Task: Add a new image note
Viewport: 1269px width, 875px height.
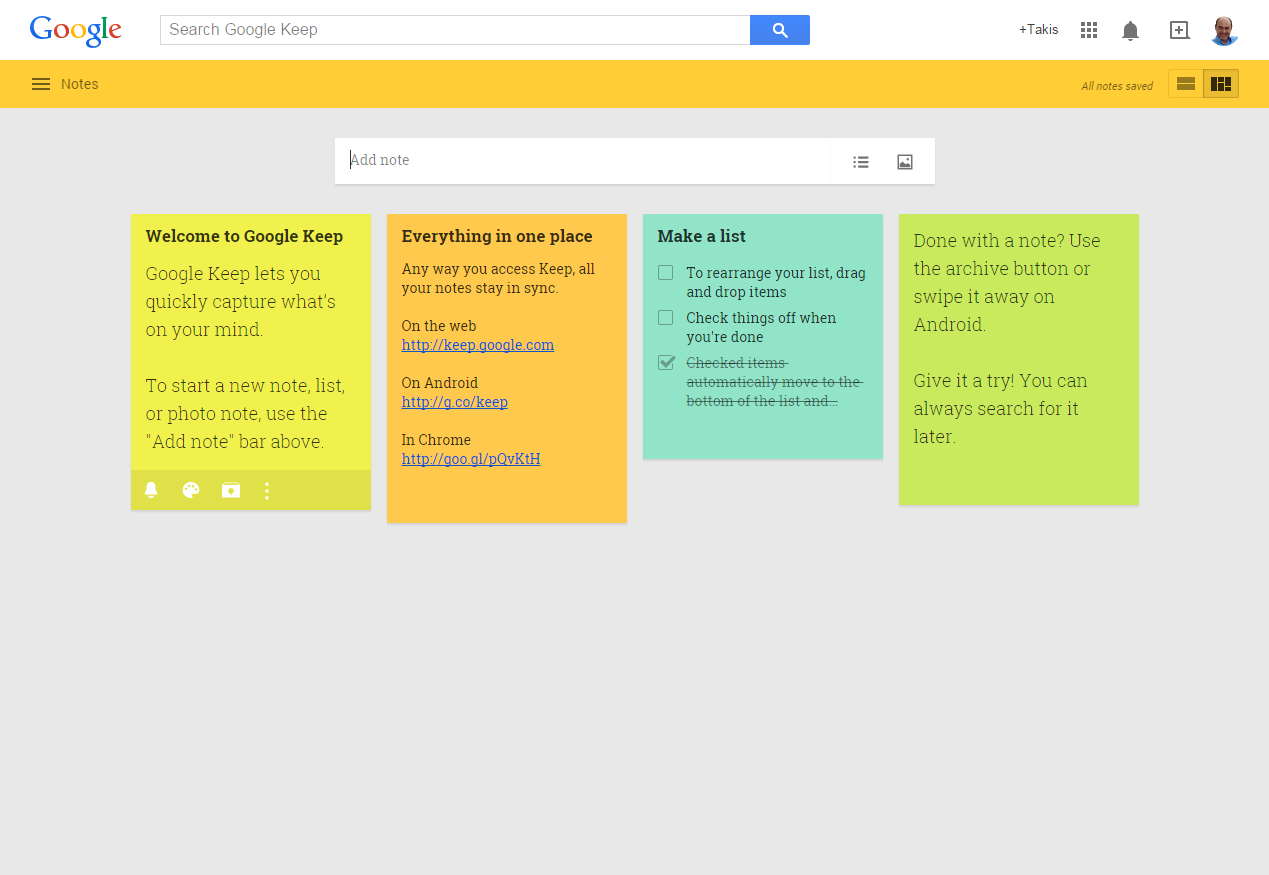Action: (905, 162)
